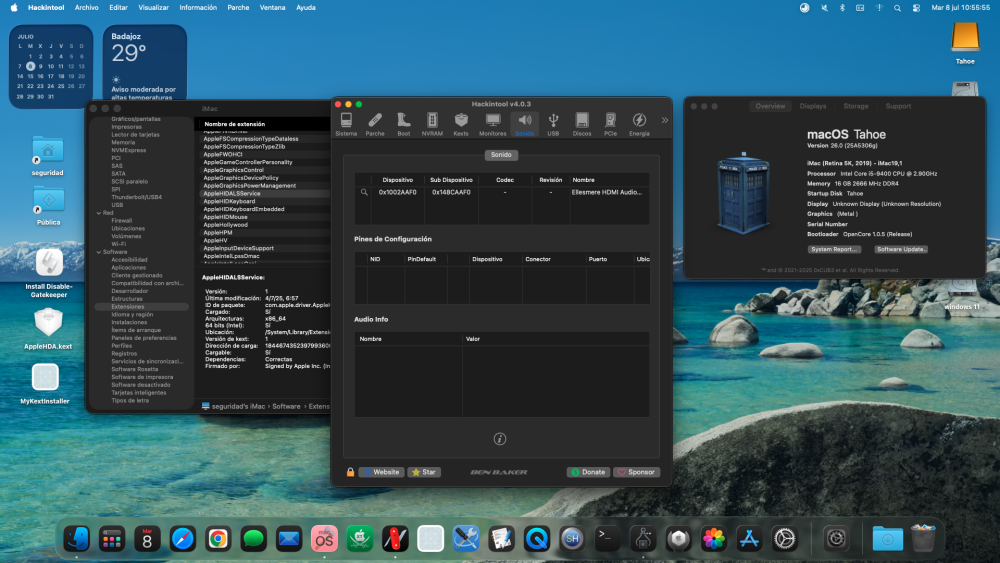
Task: Click the Donate button in Hackintool
Action: [588, 472]
